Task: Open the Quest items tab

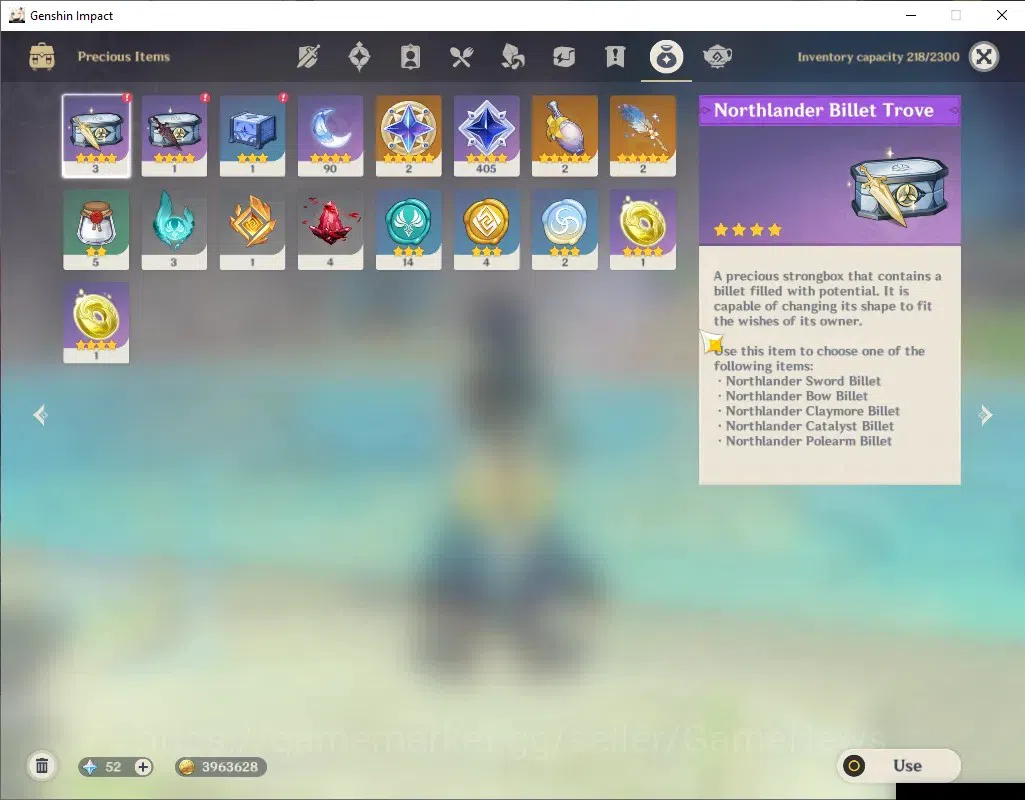Action: point(614,57)
